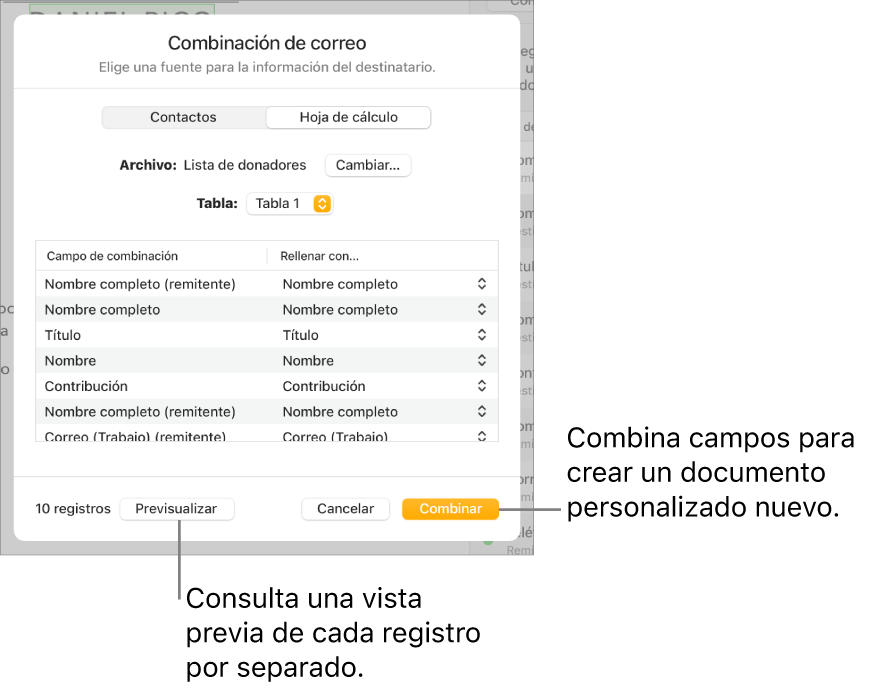The width and height of the screenshot is (875, 694).
Task: Click the Previsualizar button
Action: pyautogui.click(x=176, y=509)
